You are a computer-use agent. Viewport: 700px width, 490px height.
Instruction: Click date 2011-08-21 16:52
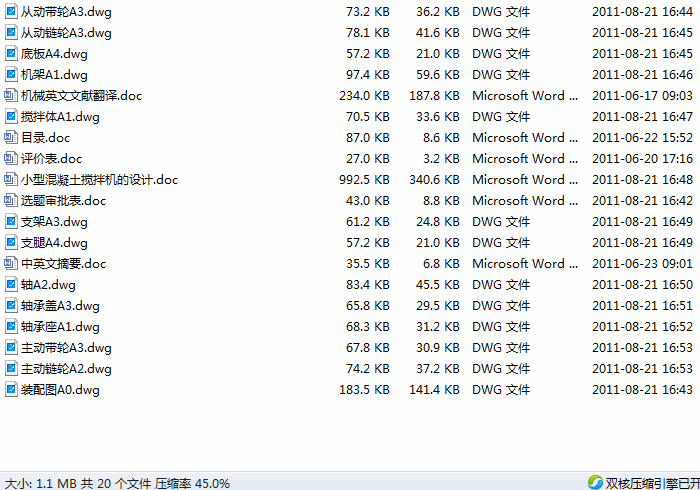(642, 326)
